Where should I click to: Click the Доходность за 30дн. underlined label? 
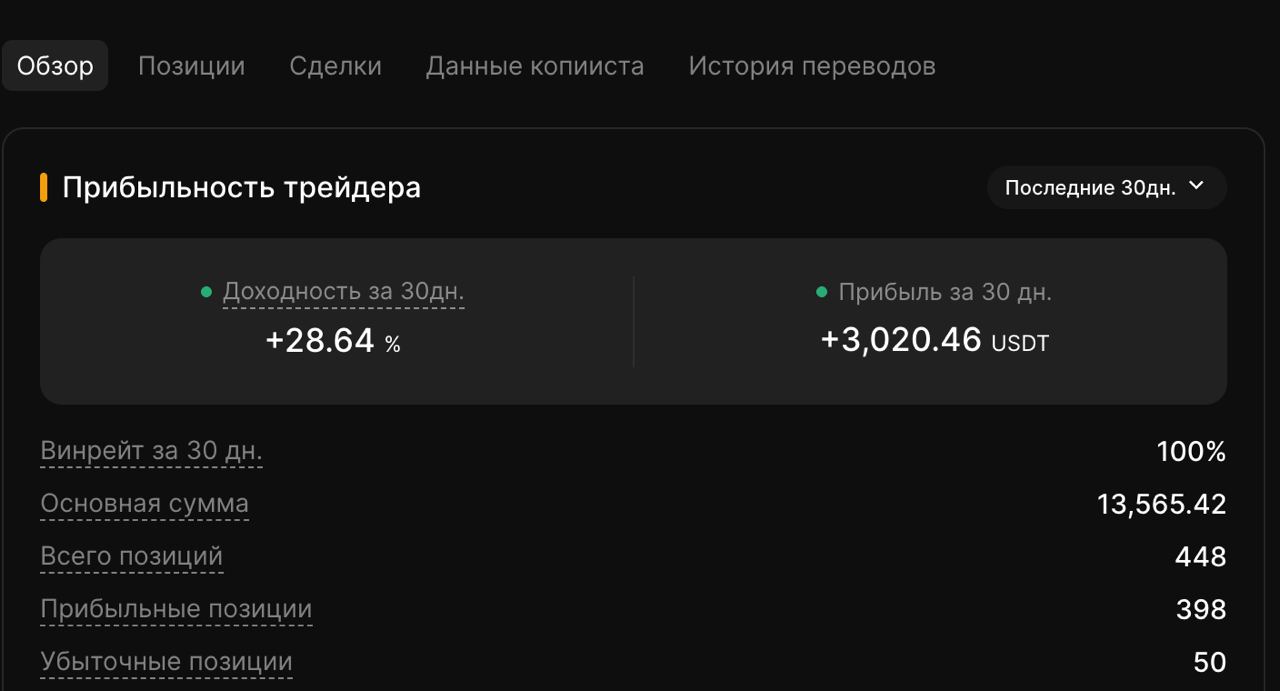343,292
